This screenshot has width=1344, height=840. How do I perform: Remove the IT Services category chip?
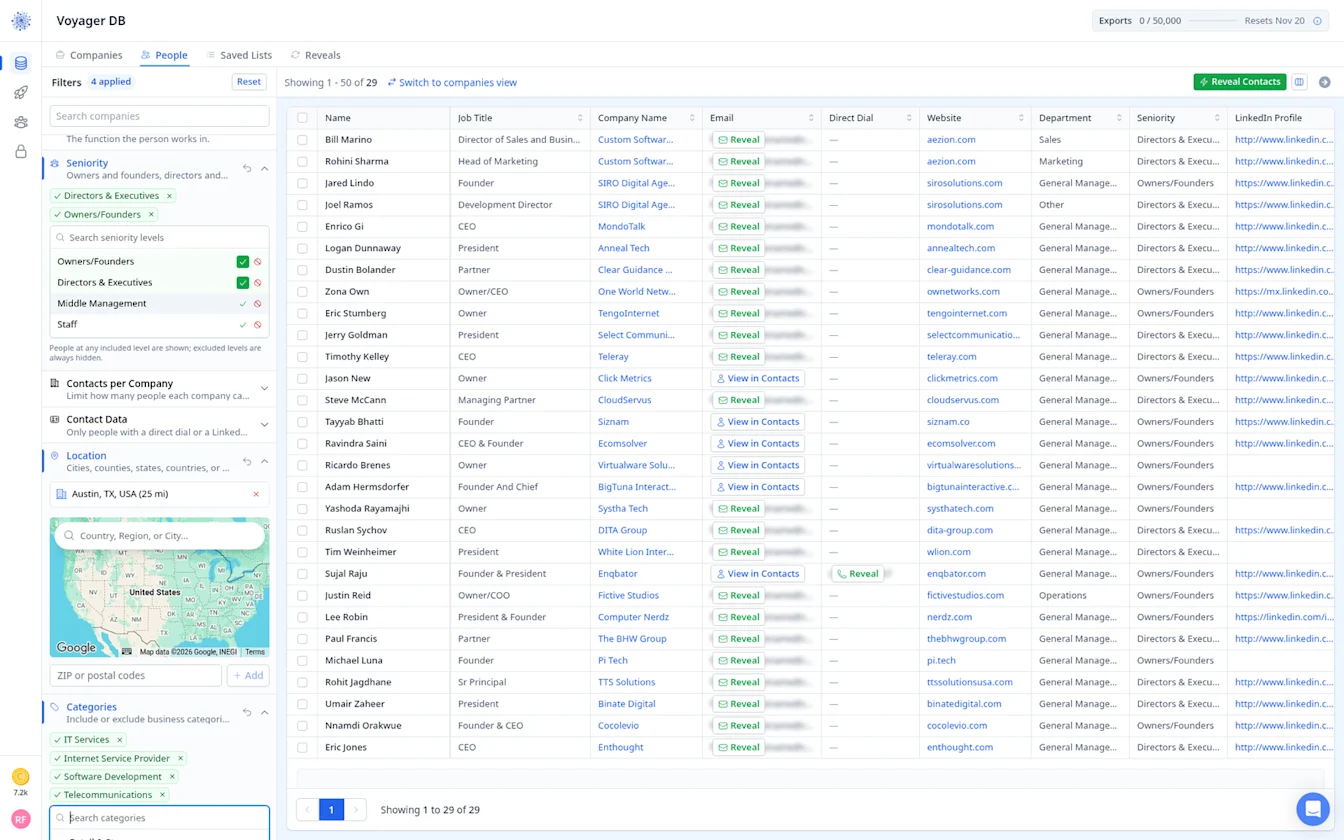(120, 740)
